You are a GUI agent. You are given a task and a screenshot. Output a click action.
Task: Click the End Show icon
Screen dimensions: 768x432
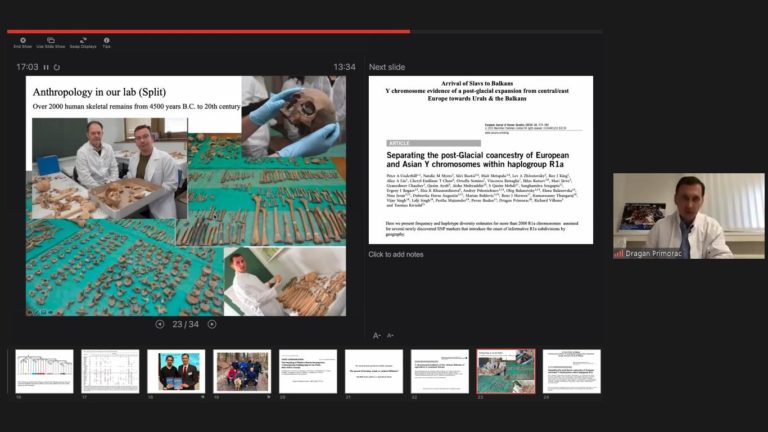[23, 41]
